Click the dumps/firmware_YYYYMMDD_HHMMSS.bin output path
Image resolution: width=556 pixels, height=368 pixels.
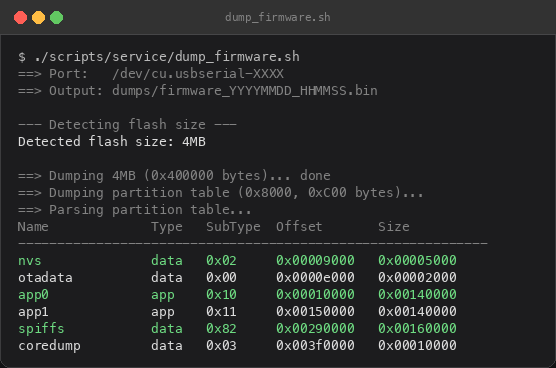click(245, 91)
